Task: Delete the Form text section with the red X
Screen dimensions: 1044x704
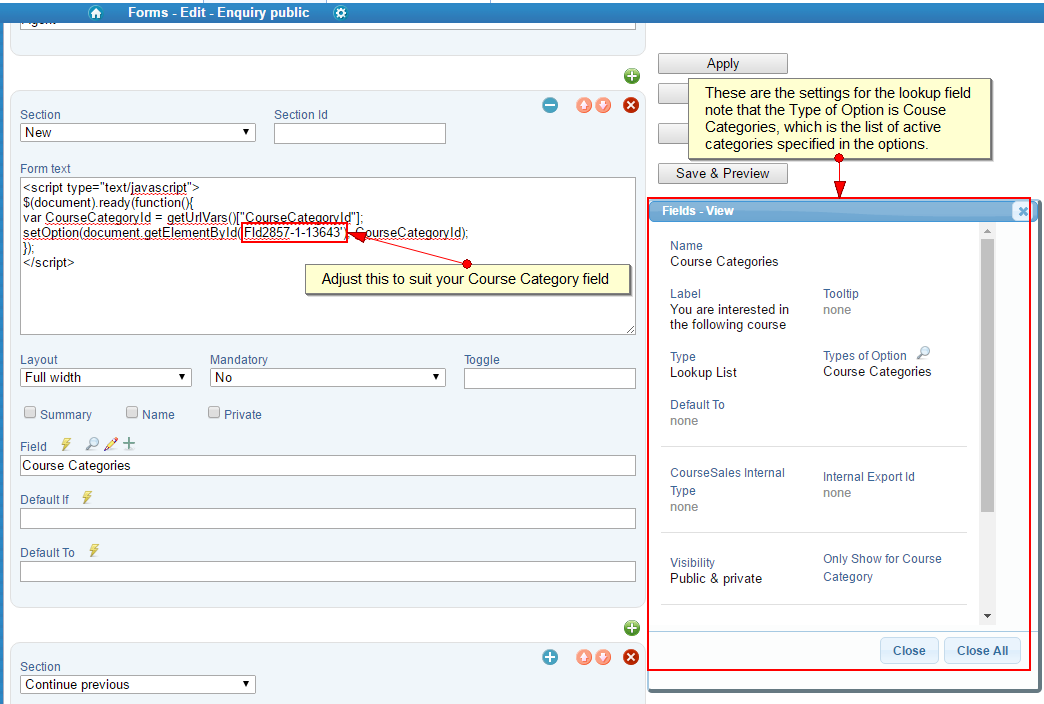Action: [631, 105]
